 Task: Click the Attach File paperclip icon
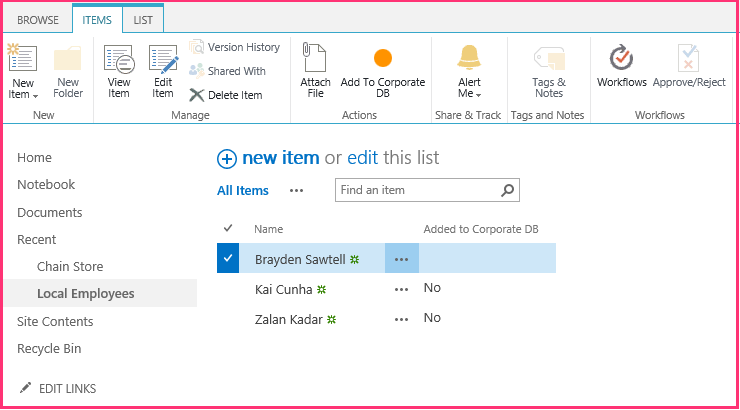click(314, 58)
